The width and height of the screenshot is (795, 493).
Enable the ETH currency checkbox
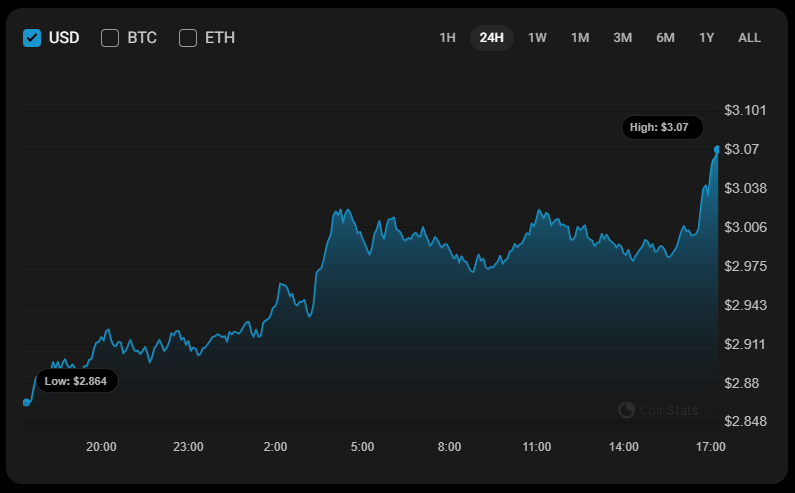188,38
